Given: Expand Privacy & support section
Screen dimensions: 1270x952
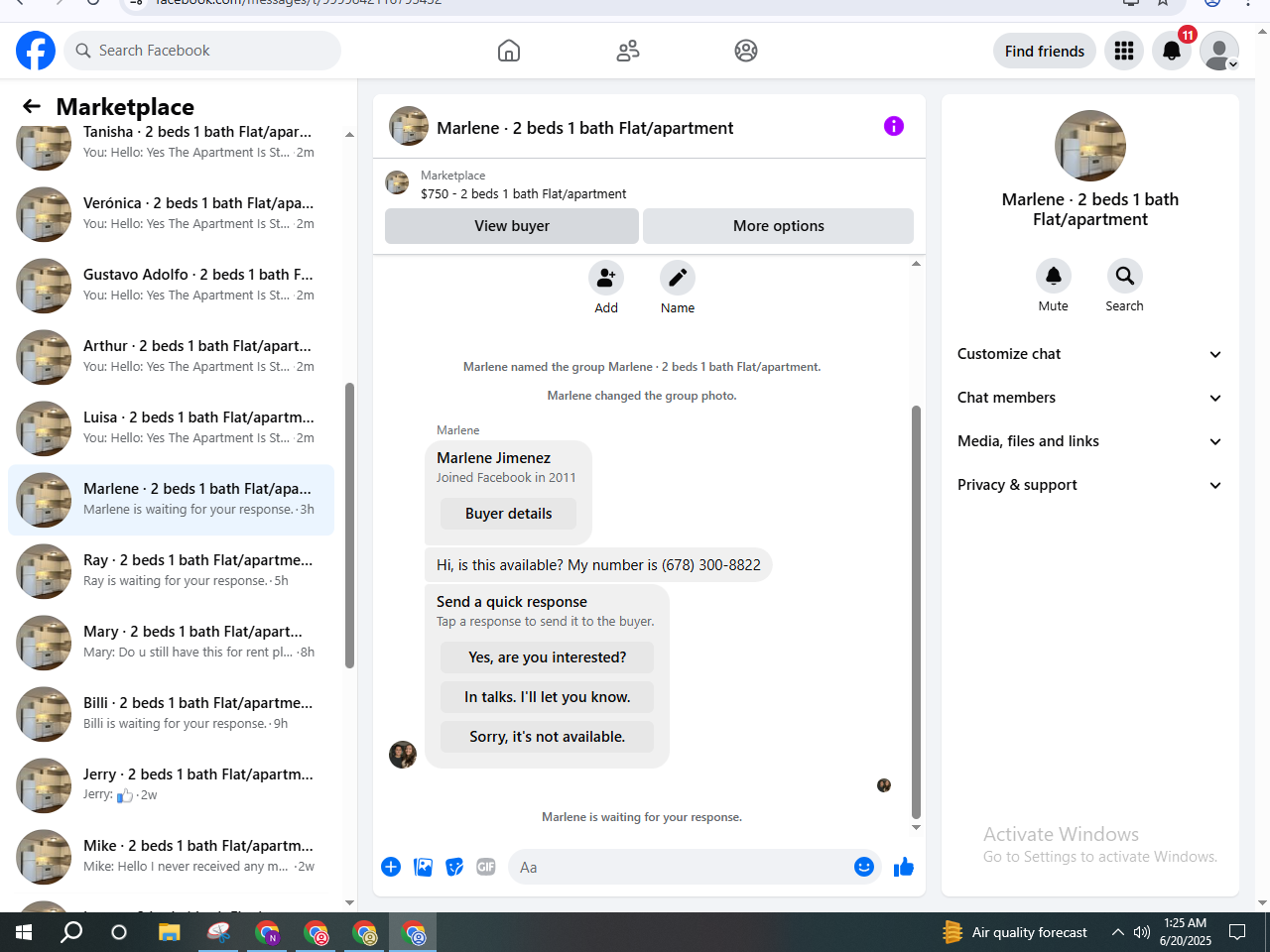Looking at the screenshot, I should (x=1090, y=485).
